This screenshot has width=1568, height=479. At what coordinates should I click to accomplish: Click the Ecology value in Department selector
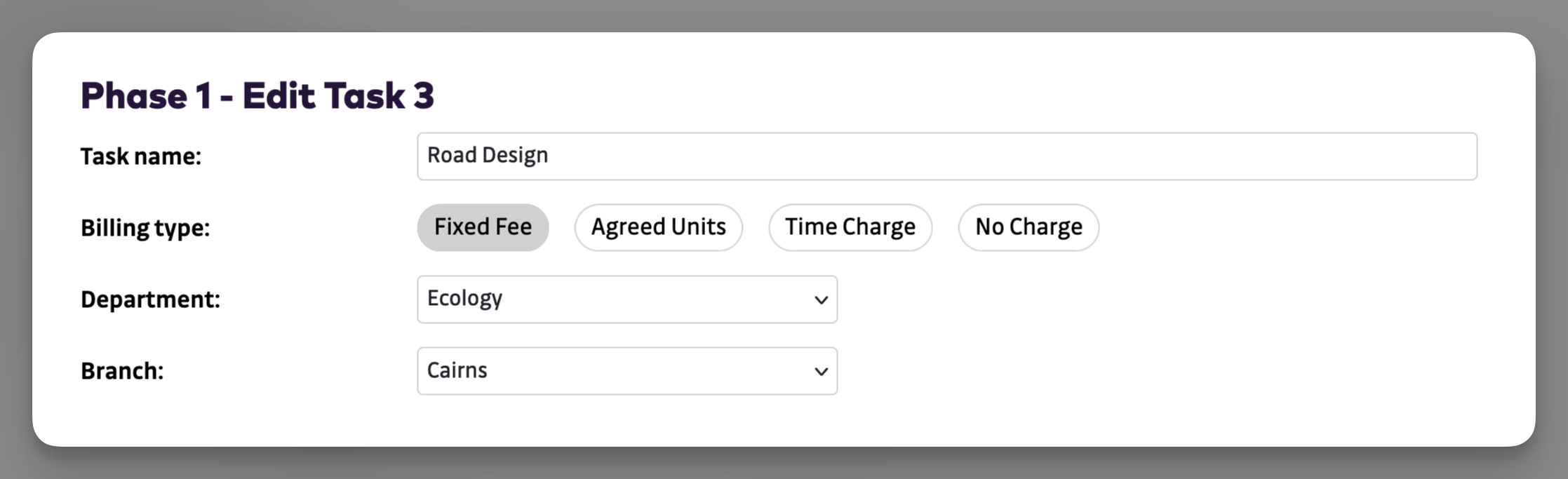464,299
